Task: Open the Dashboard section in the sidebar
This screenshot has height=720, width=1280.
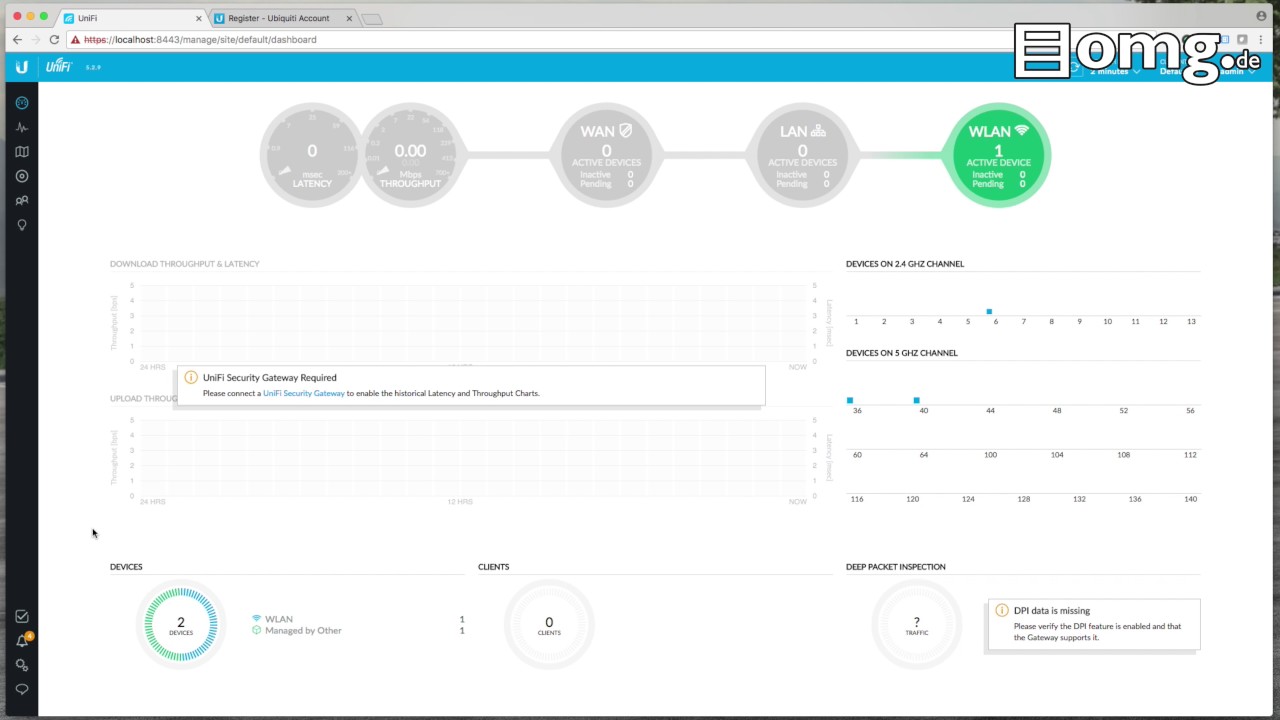Action: [22, 103]
